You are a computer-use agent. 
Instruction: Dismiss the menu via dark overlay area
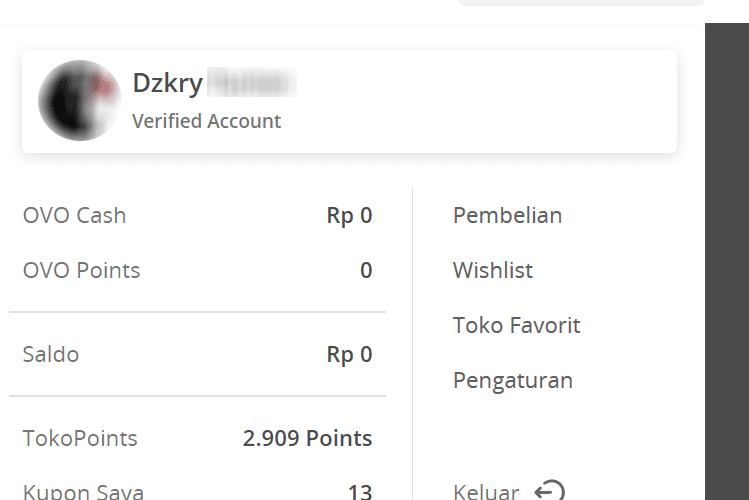727,261
